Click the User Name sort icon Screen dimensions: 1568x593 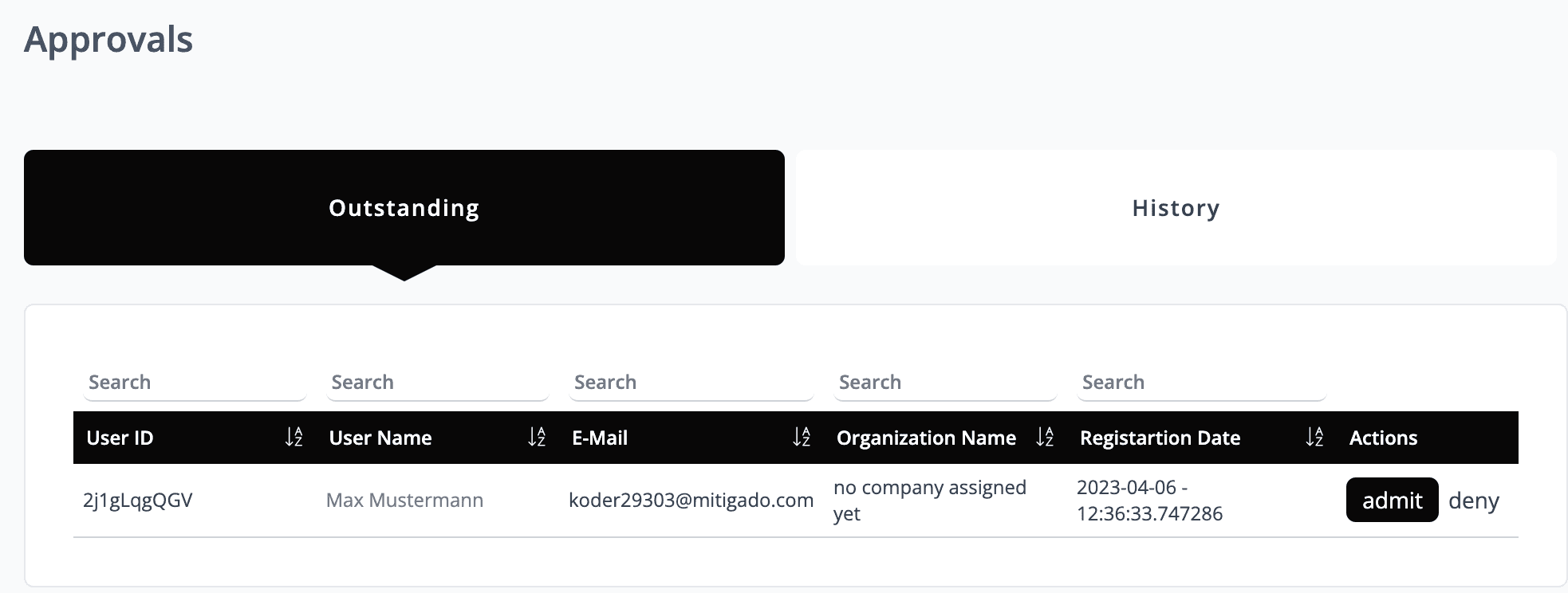[537, 437]
